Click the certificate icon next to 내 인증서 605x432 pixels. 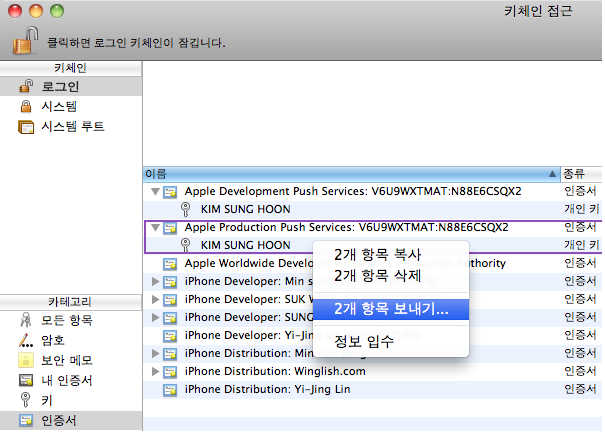pyautogui.click(x=26, y=380)
